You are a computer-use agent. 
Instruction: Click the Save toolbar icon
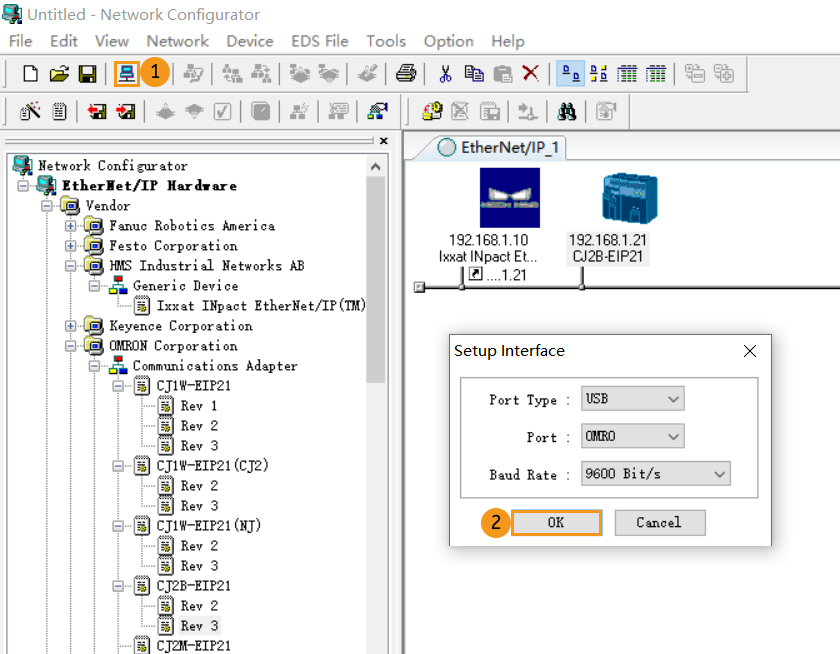point(89,73)
